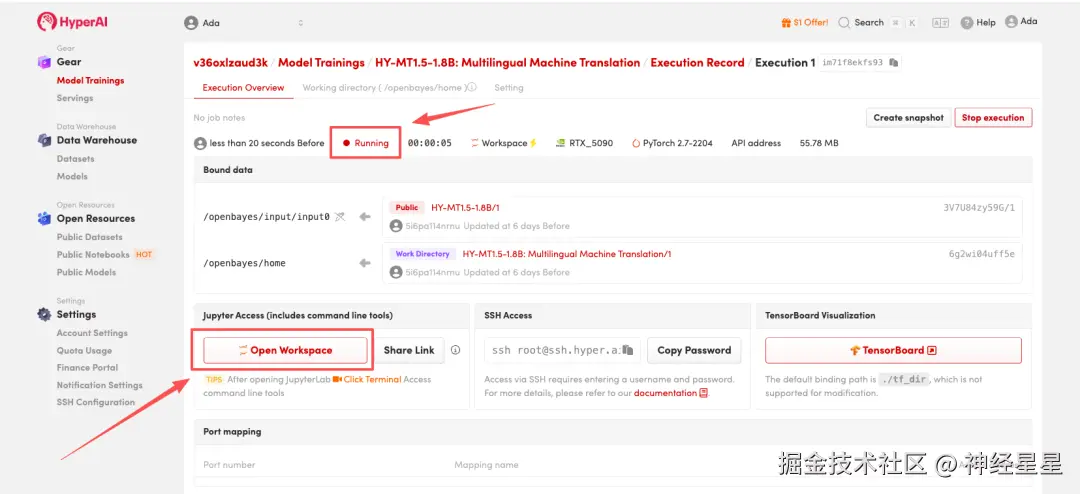Viewport: 1080px width, 494px height.
Task: Click the v36oxlzaud3k breadcrumb link
Action: 230,63
